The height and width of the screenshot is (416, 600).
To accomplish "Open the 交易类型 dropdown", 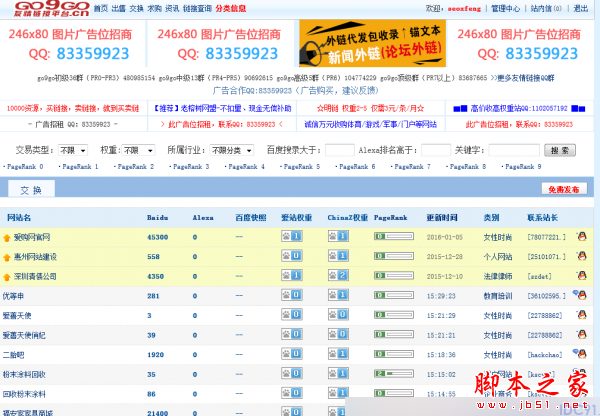I will (x=73, y=150).
